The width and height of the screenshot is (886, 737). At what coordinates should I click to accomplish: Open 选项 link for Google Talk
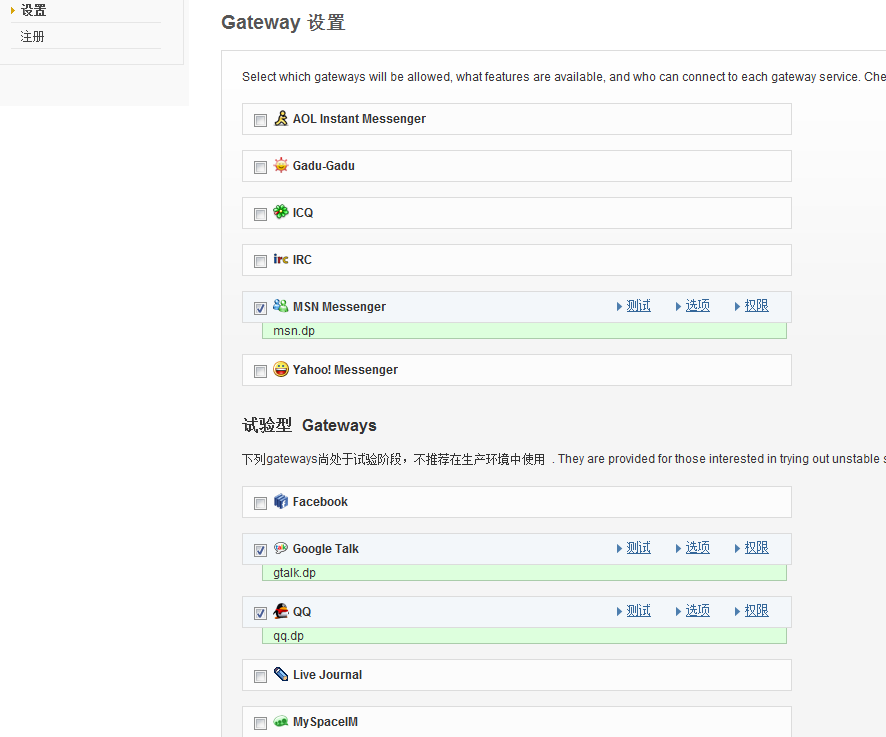click(697, 548)
